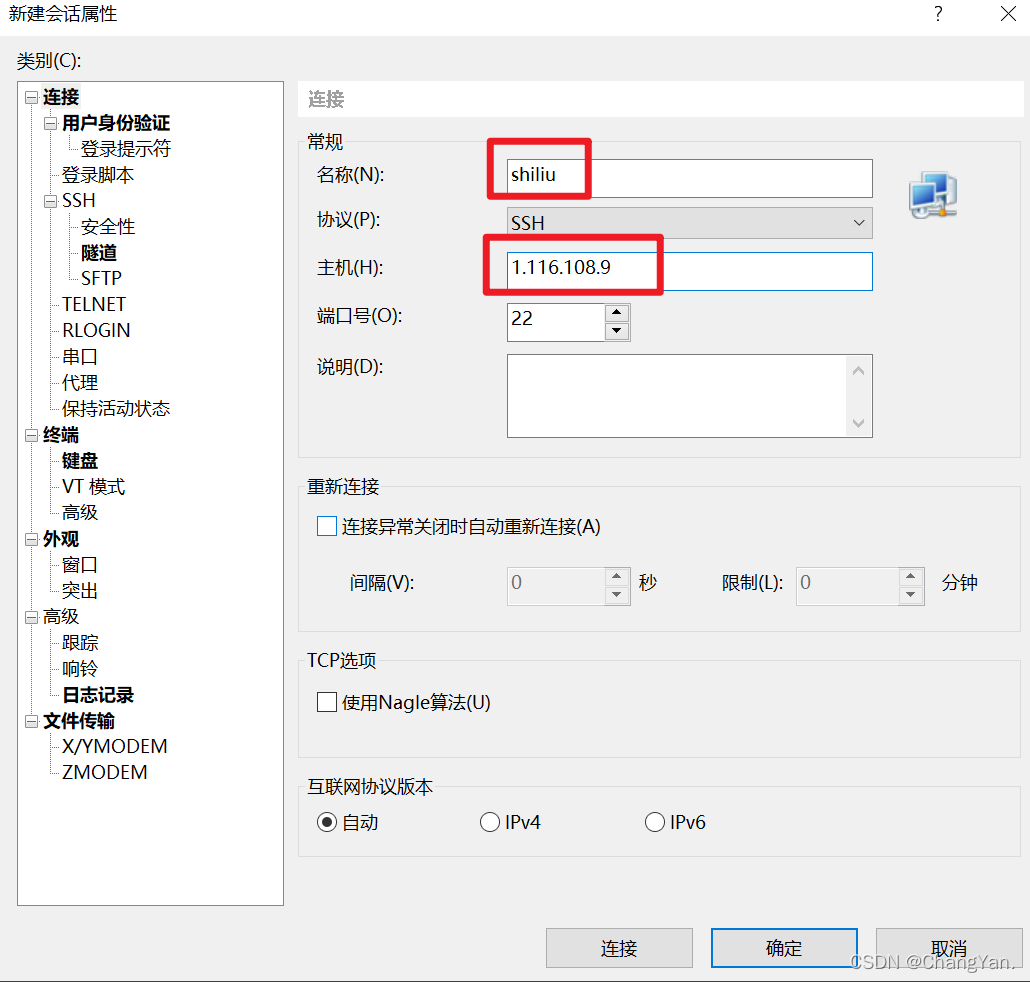Select 跟踪 in the tree

pos(79,642)
